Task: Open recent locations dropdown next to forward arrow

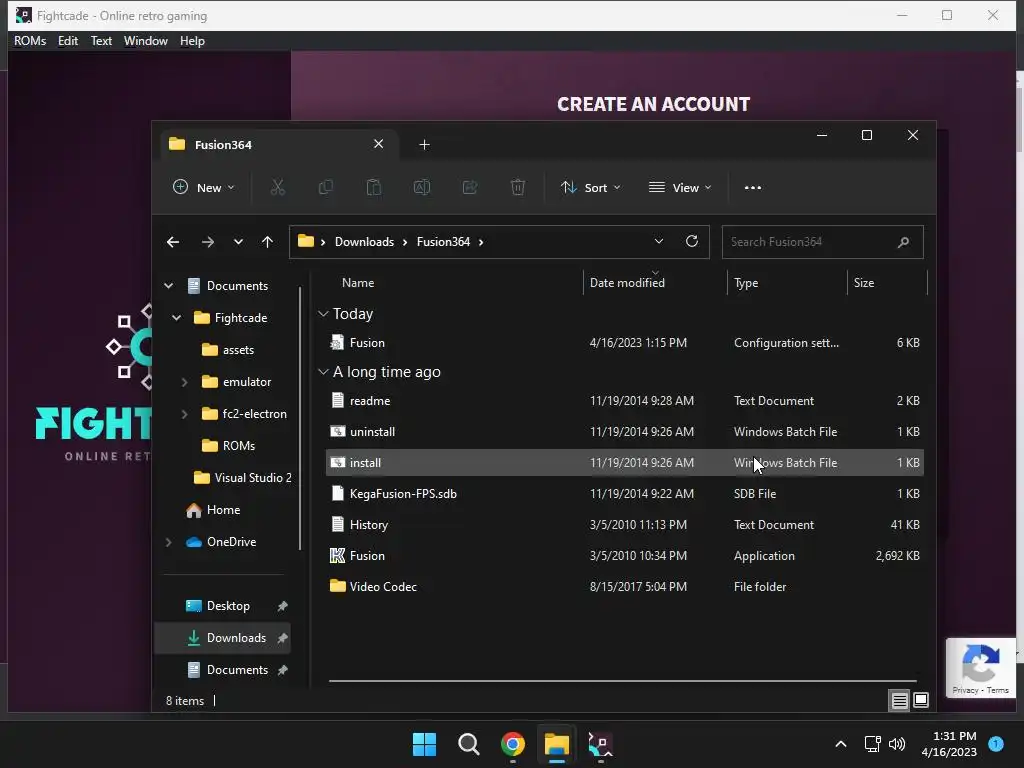Action: point(238,242)
